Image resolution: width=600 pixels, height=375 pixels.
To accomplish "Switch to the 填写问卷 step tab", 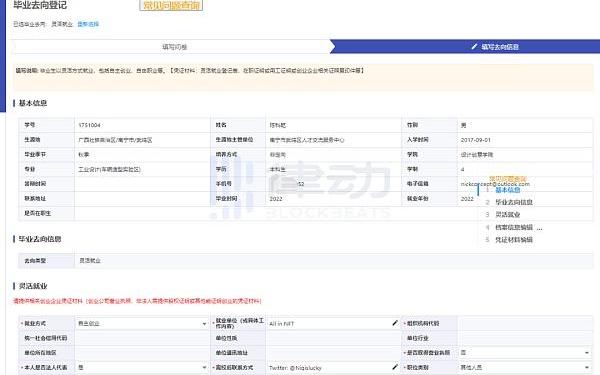I will click(174, 47).
